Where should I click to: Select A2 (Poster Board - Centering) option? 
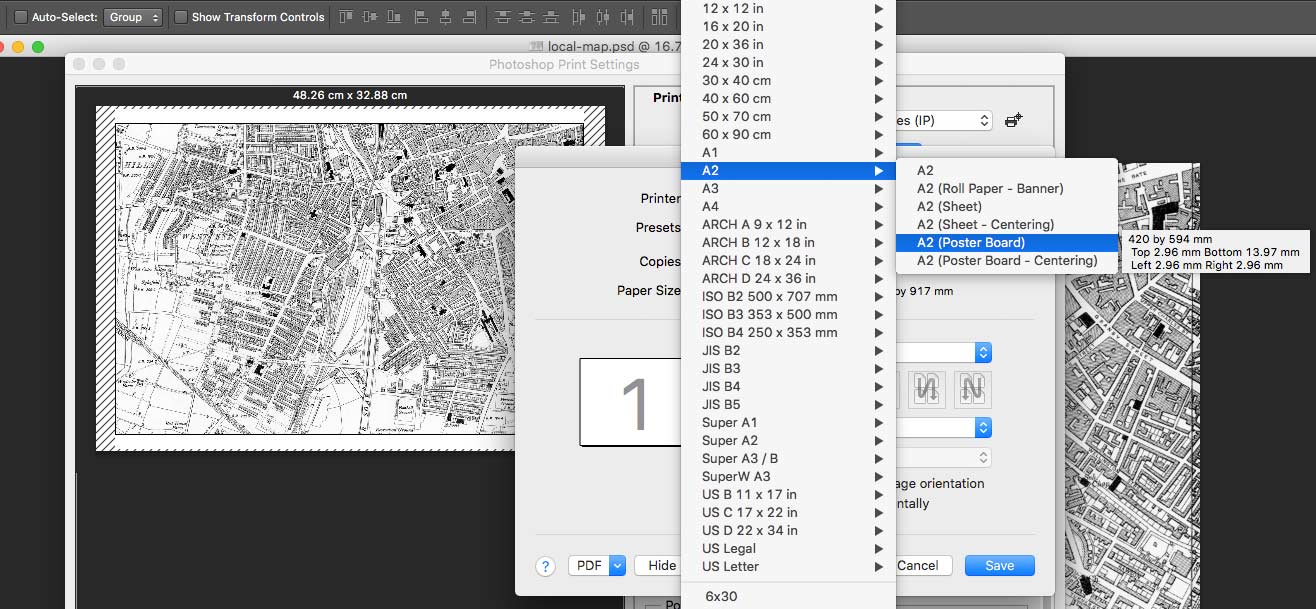pos(1007,260)
